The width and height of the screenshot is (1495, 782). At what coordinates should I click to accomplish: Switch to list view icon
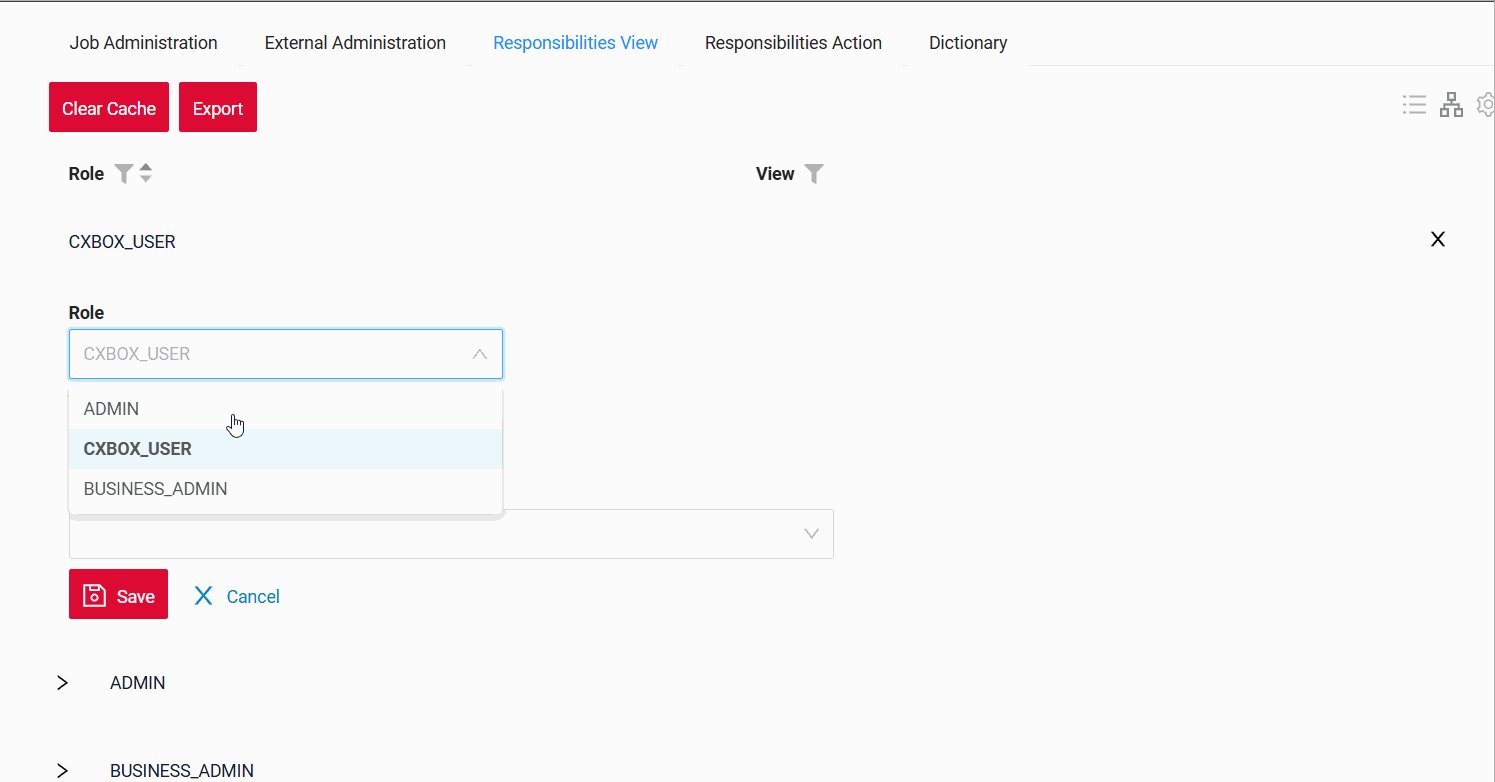tap(1414, 105)
